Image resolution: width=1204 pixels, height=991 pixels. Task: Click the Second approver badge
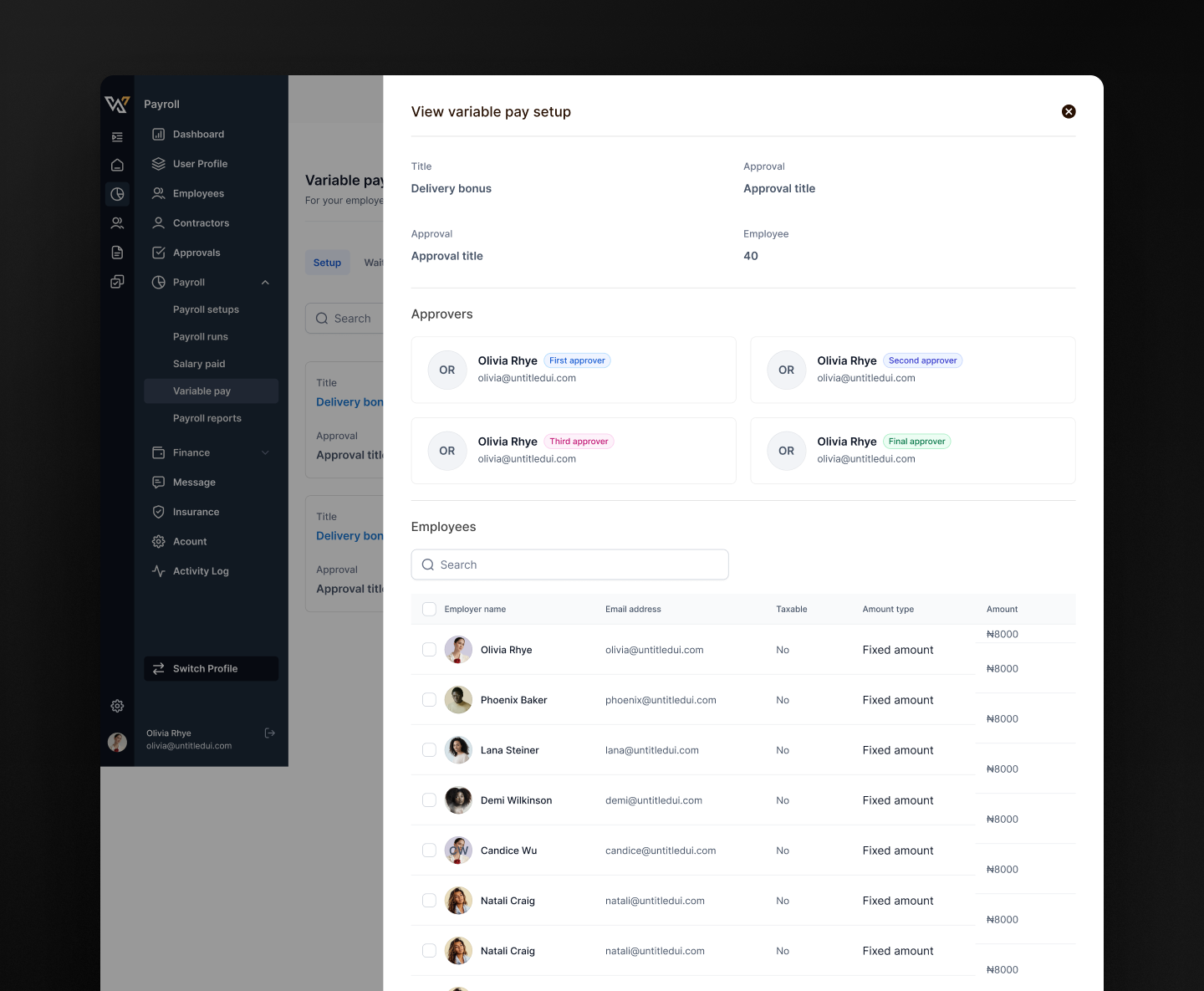pyautogui.click(x=922, y=360)
